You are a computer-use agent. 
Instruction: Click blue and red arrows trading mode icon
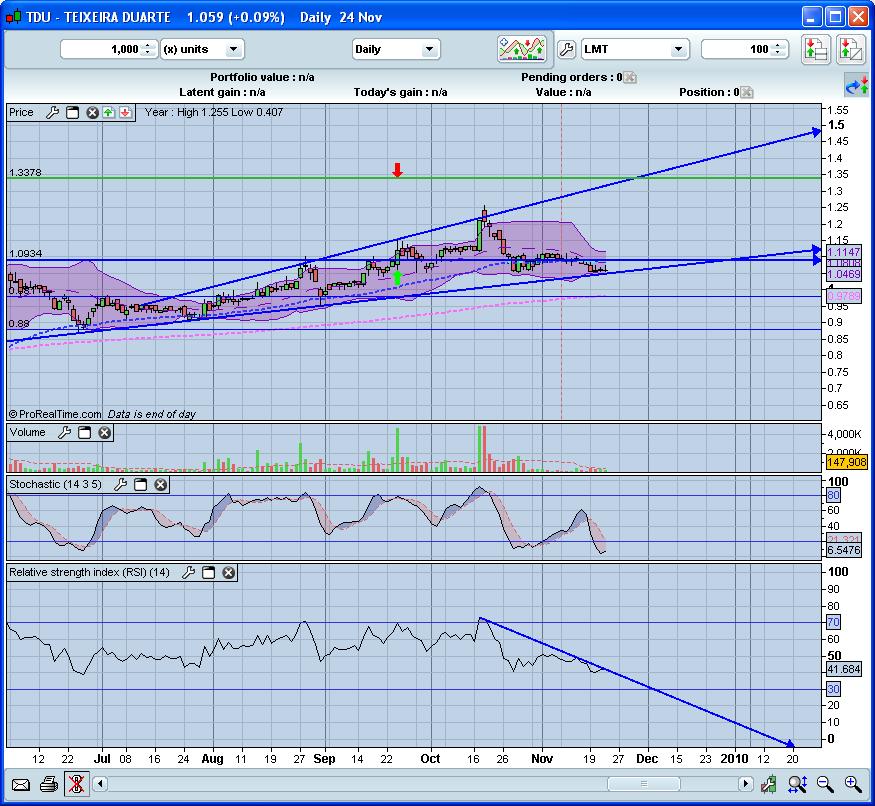click(857, 86)
